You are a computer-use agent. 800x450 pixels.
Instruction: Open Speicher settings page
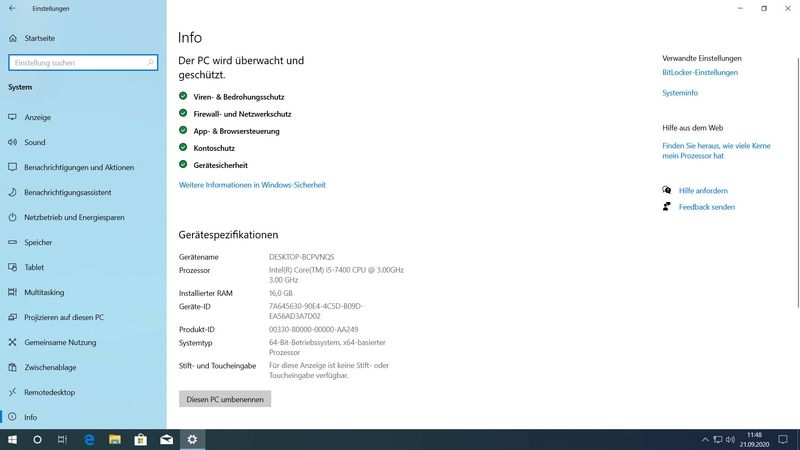pyautogui.click(x=38, y=242)
